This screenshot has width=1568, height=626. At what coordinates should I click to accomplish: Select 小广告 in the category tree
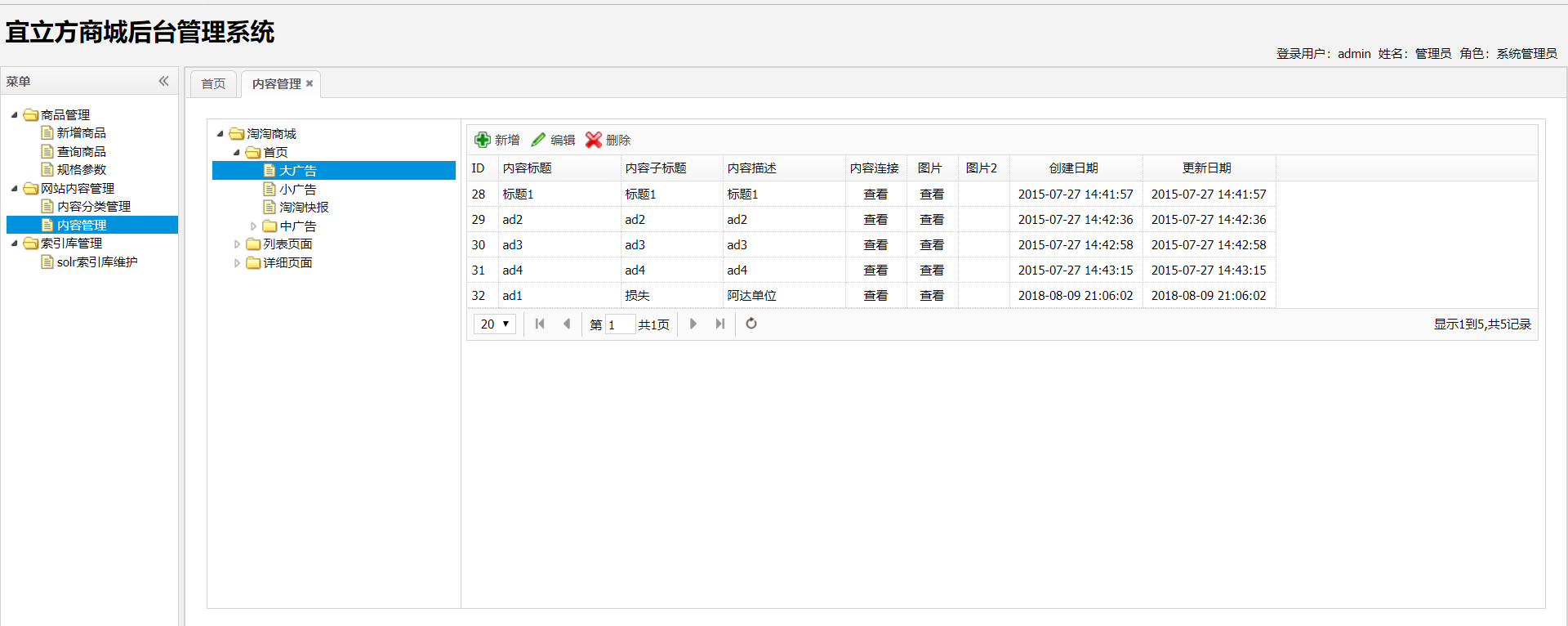click(x=297, y=189)
